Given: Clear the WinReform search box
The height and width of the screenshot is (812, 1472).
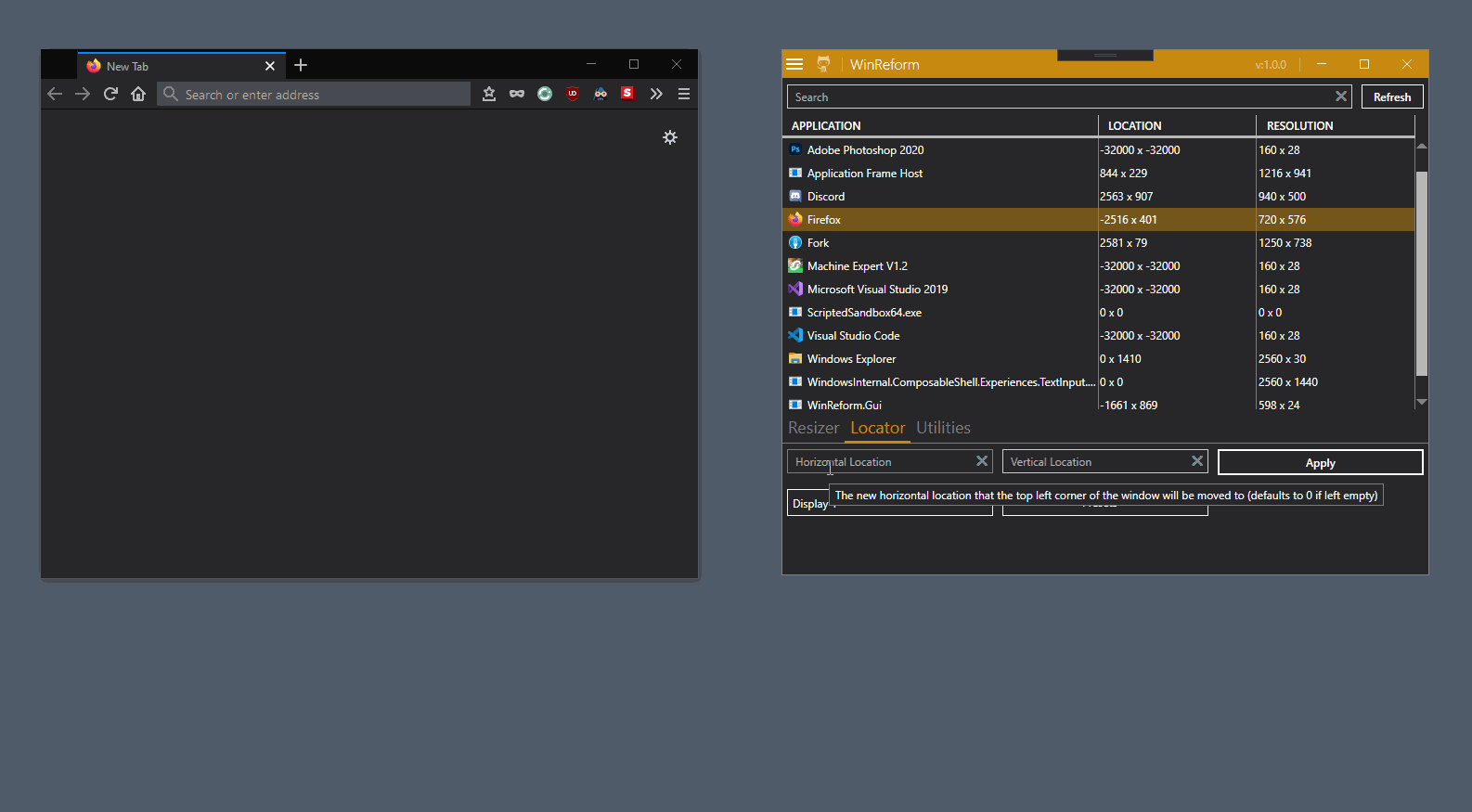Looking at the screenshot, I should coord(1341,97).
